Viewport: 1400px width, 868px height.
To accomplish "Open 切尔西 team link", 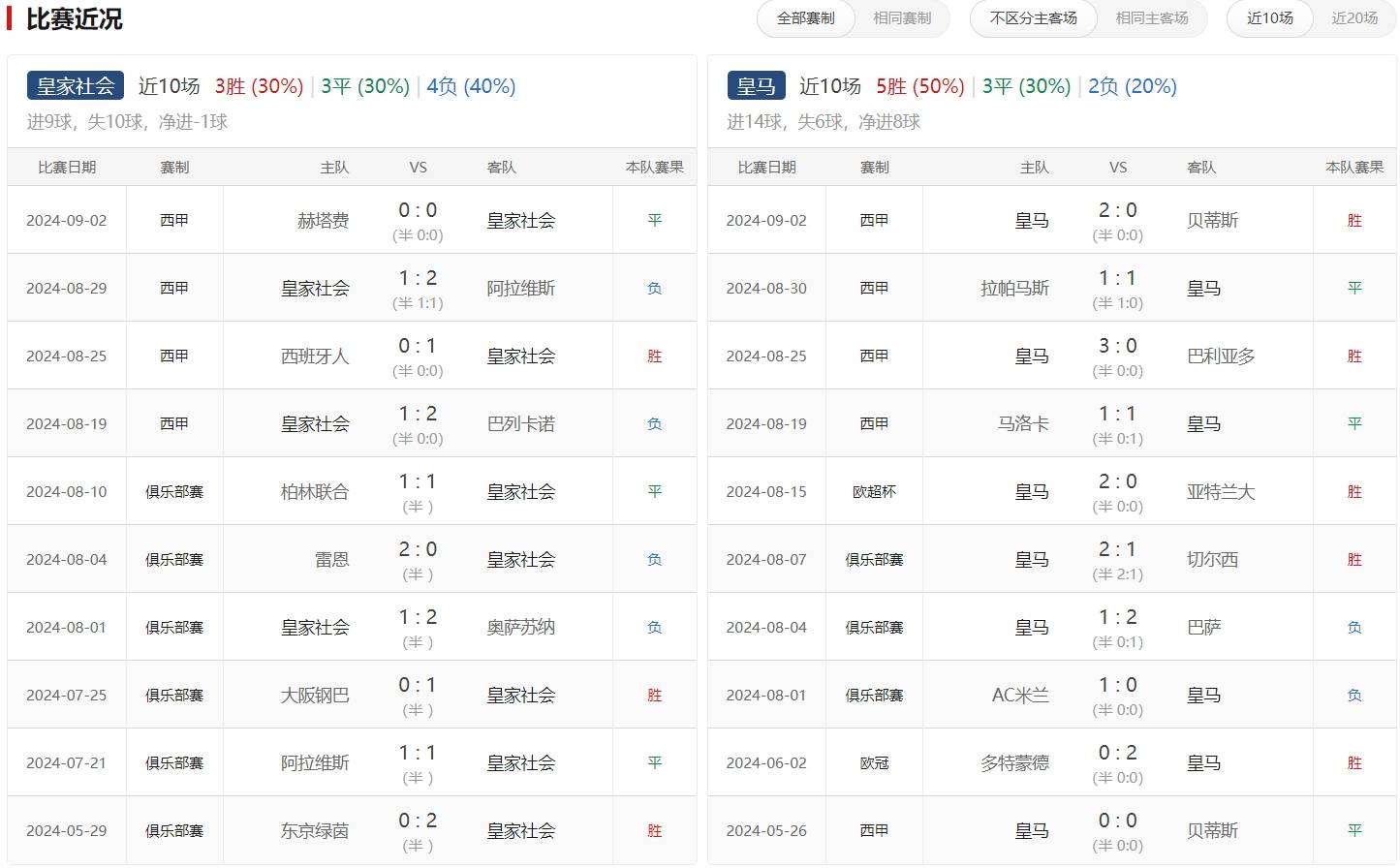I will 1213,560.
